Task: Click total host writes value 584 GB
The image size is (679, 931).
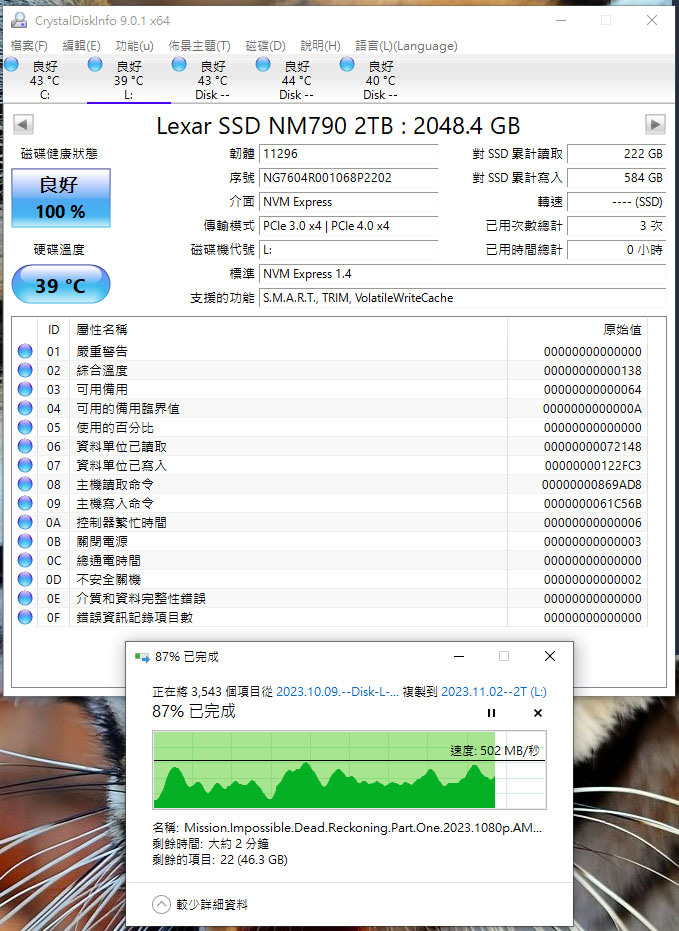Action: coord(617,178)
